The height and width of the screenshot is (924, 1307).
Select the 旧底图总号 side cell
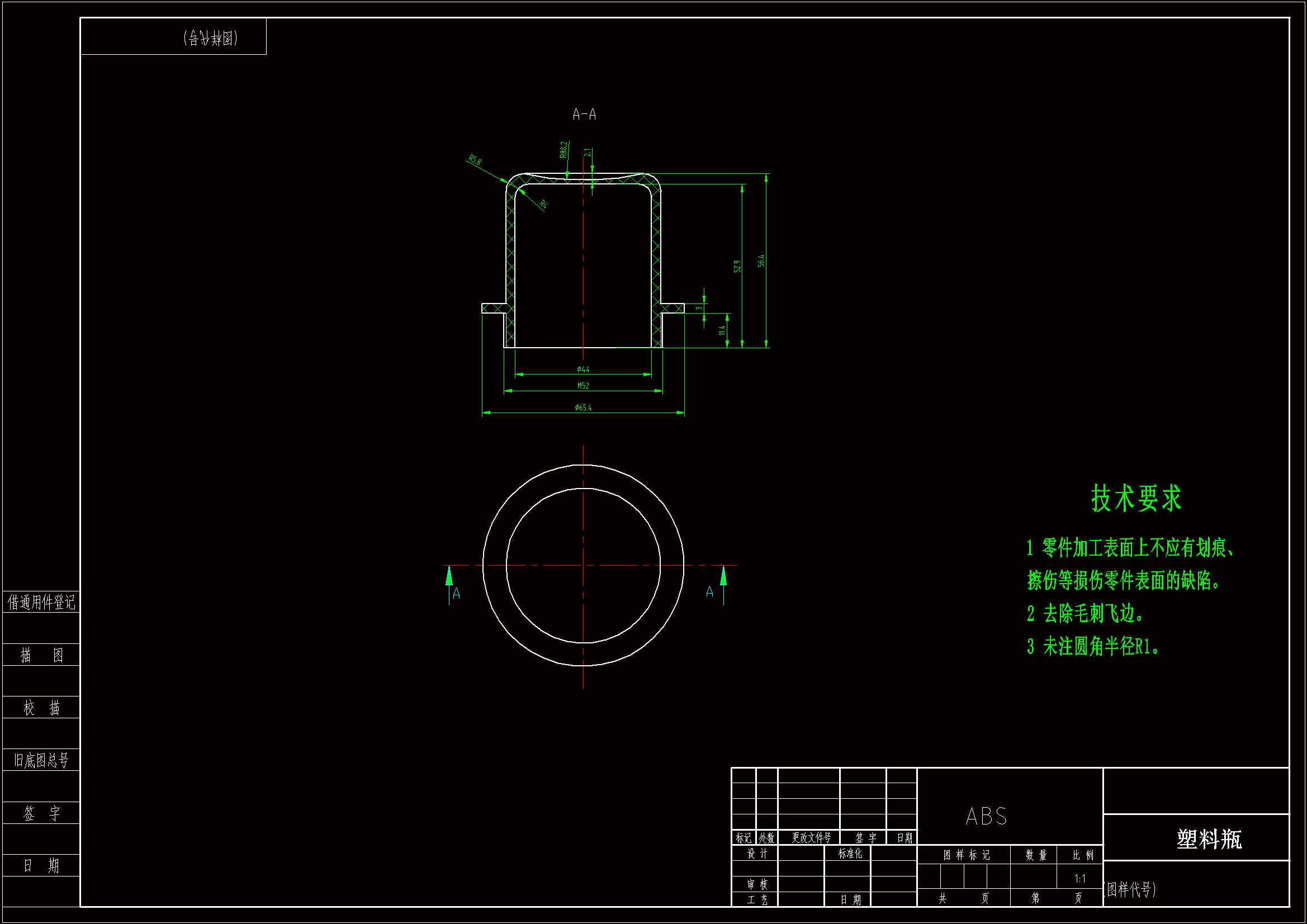coord(41,760)
